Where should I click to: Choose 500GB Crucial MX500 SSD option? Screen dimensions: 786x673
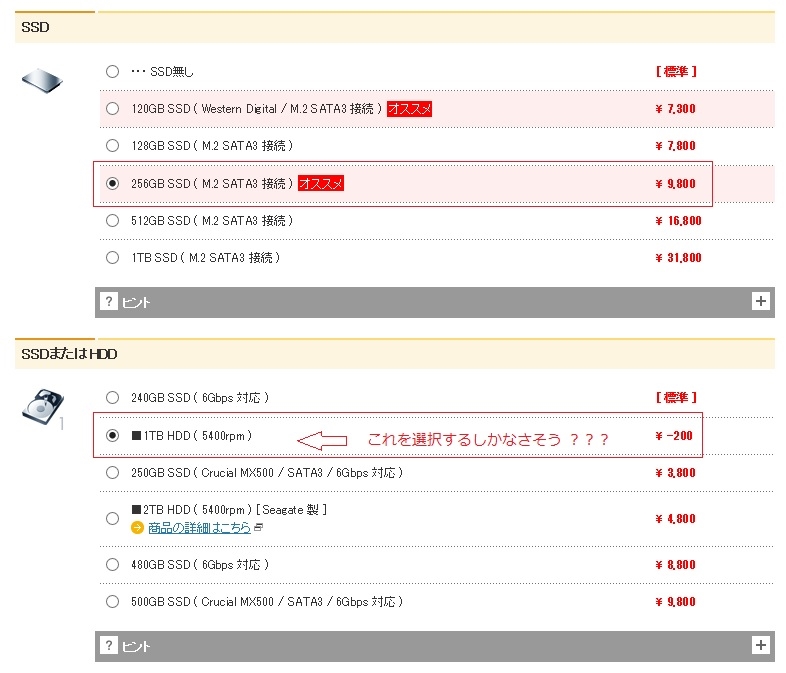[x=112, y=602]
